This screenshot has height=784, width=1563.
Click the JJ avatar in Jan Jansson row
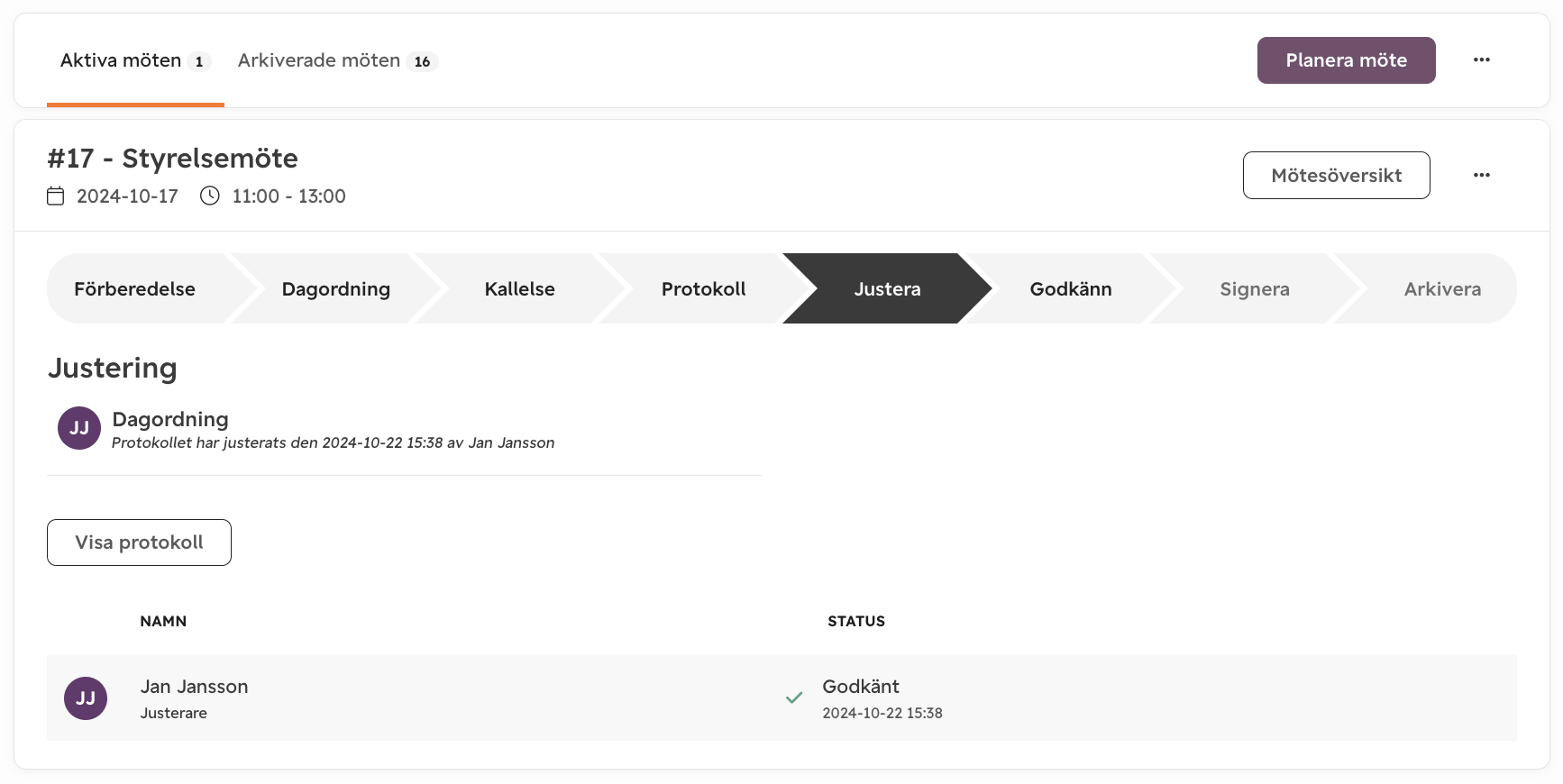86,698
